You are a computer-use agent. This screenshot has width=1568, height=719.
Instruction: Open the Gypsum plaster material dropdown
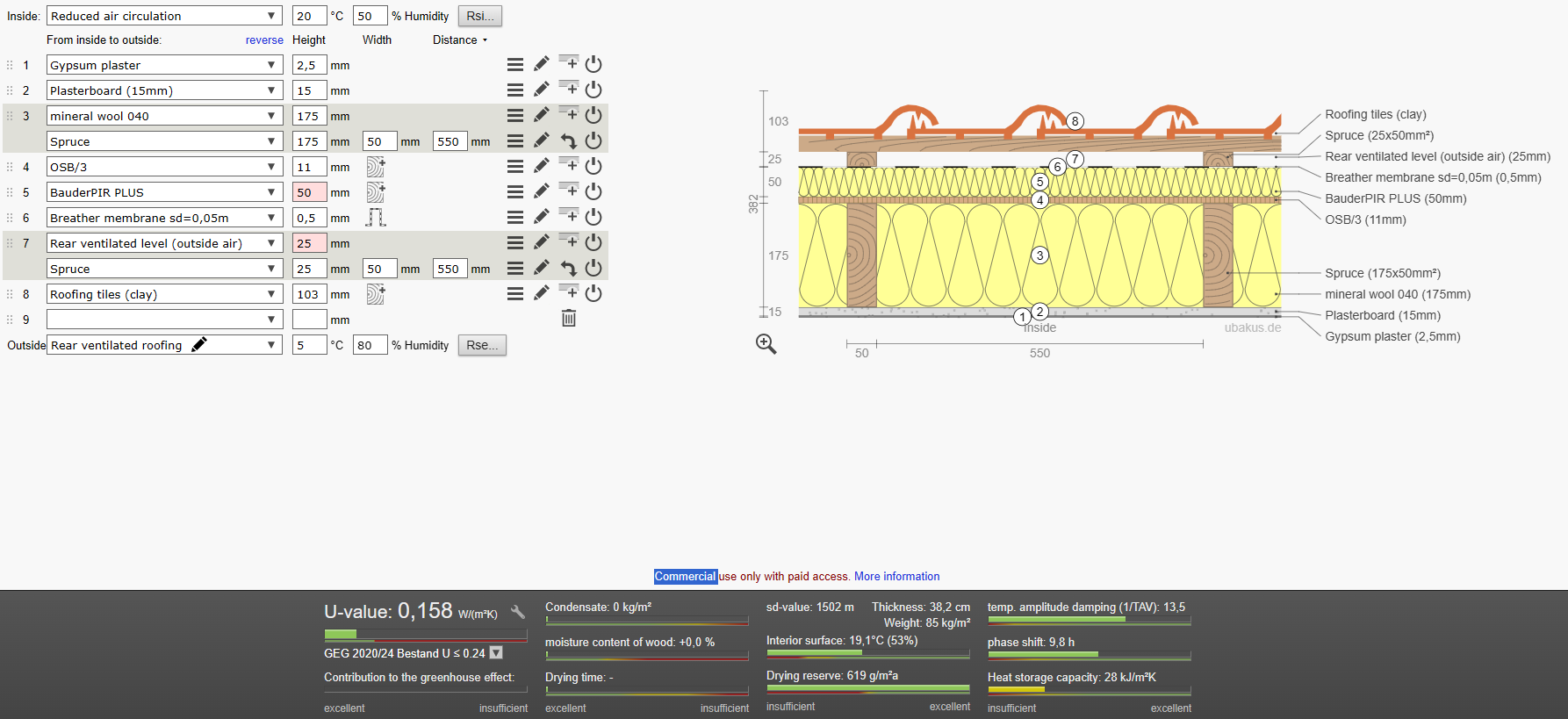click(164, 65)
